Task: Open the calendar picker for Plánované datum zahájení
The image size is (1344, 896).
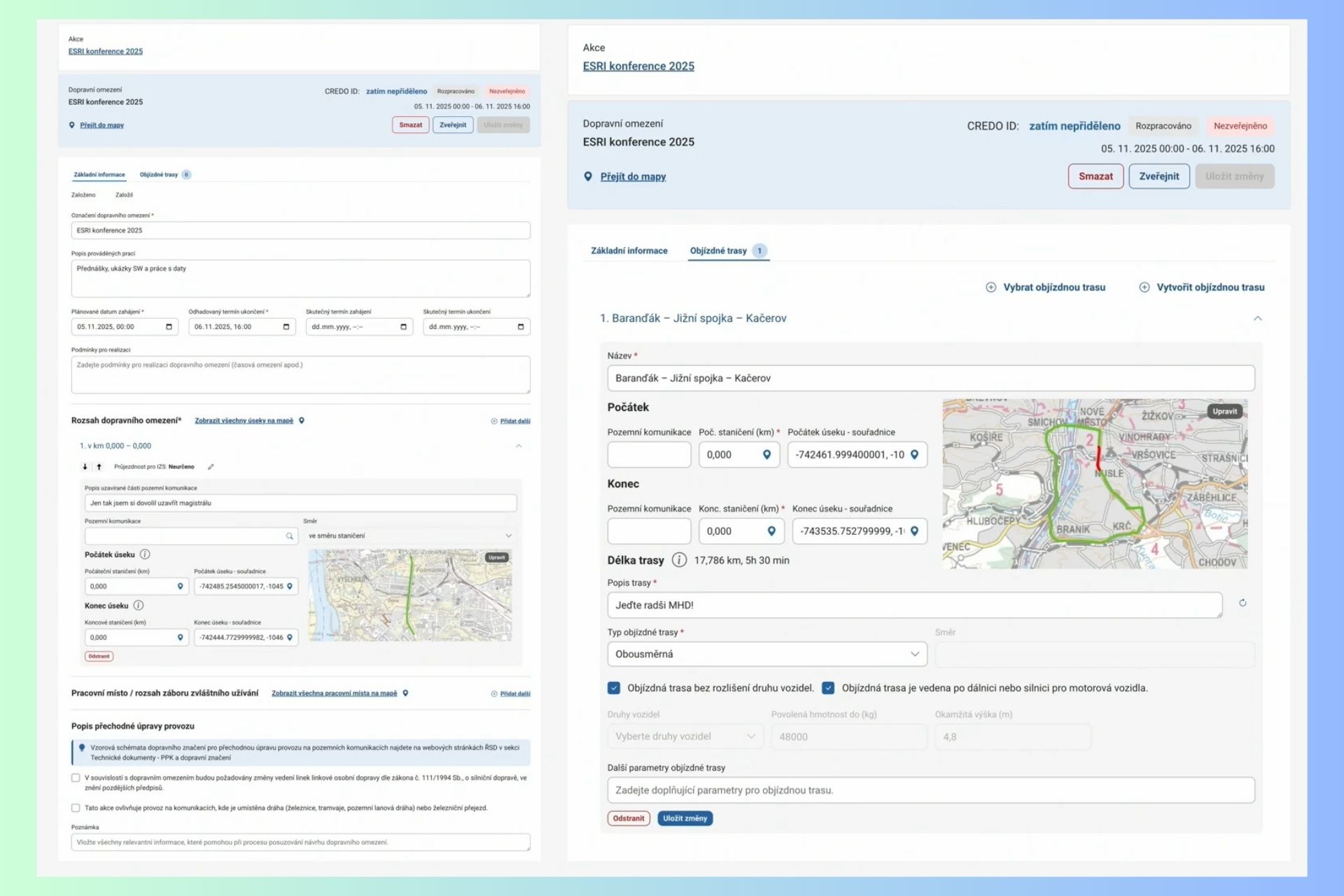Action: (x=168, y=326)
